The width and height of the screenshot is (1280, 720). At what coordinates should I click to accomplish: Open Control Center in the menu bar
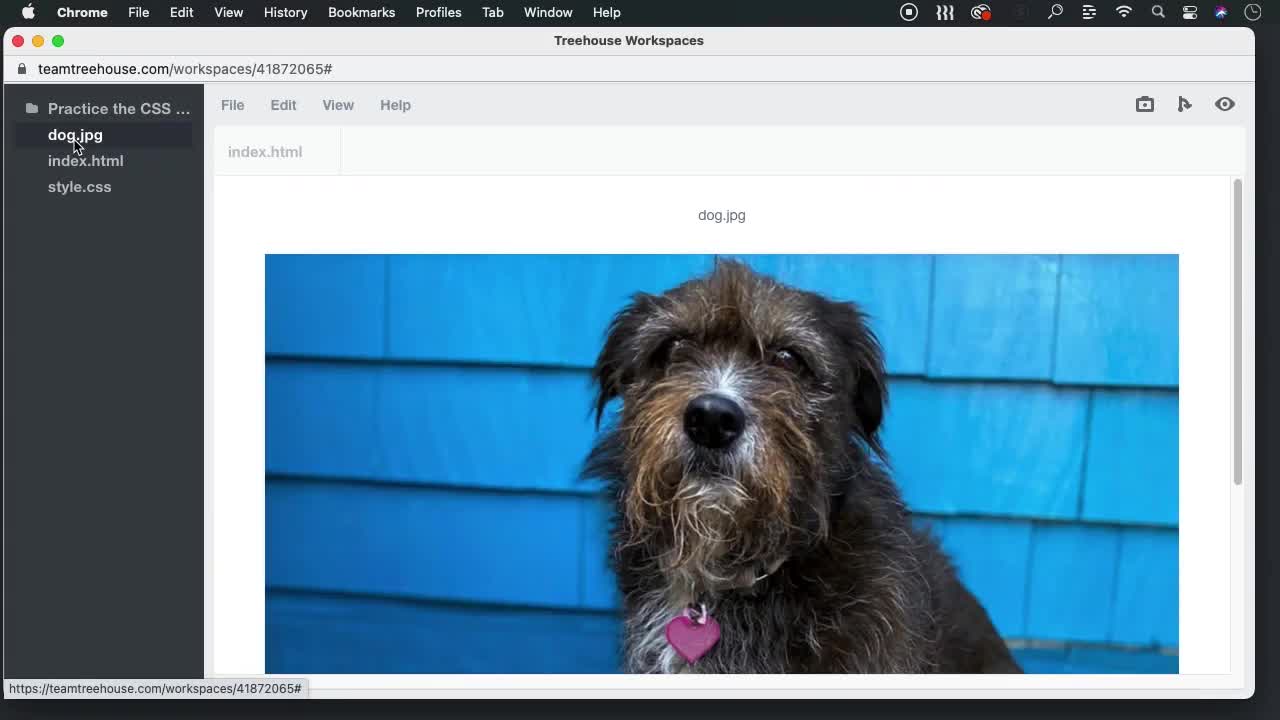coord(1189,12)
